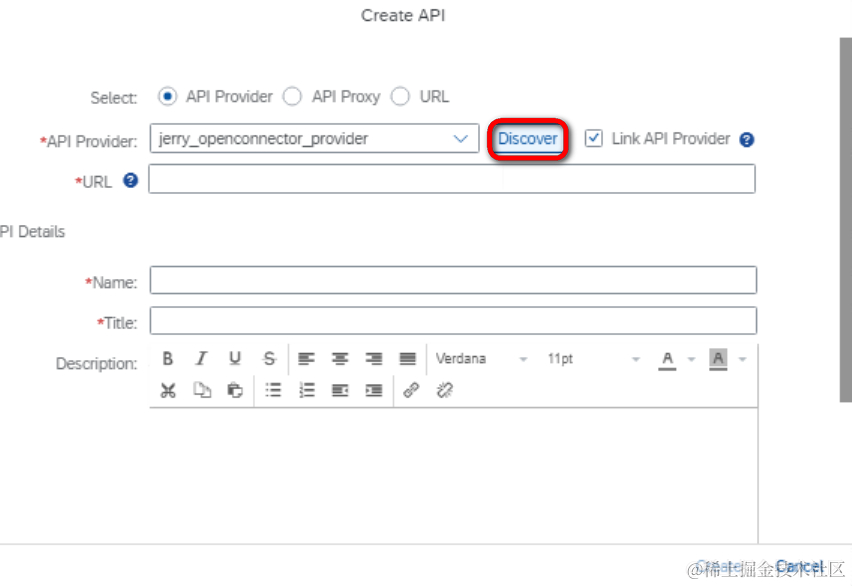Click into the Name input field
Viewport: 852px width, 586px height.
[x=453, y=280]
